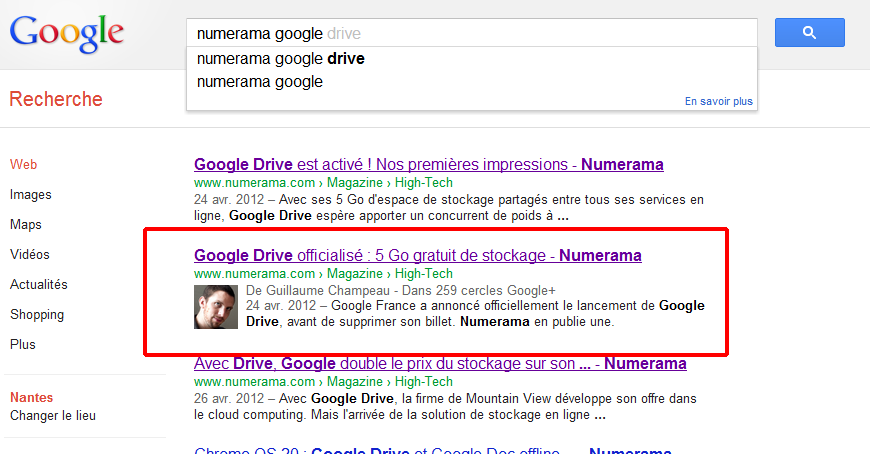The height and width of the screenshot is (454, 870).
Task: Open 'Avec Drive, Google double le prix' result
Action: coord(440,364)
